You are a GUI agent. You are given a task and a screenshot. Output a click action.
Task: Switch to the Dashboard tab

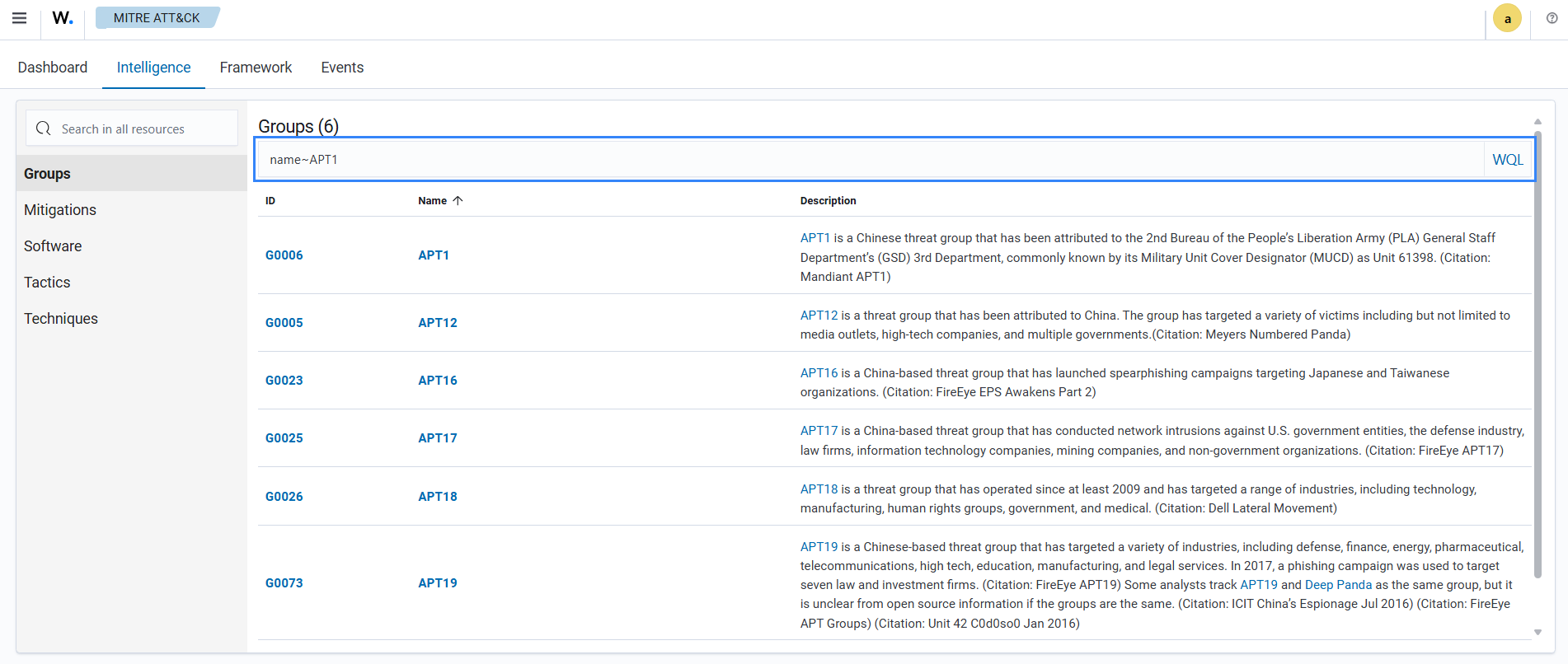[53, 68]
